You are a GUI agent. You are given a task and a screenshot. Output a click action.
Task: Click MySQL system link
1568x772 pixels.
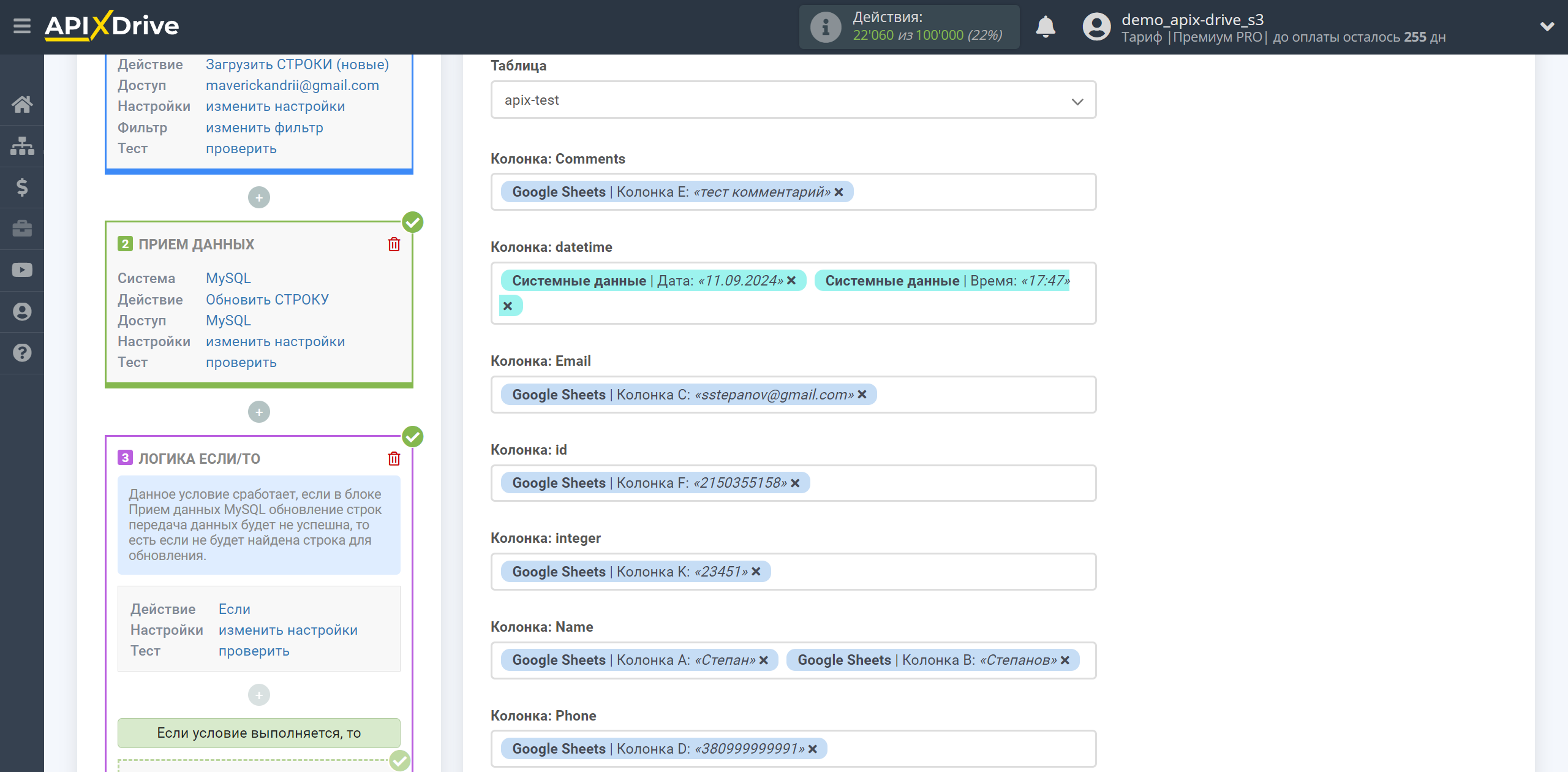click(228, 278)
